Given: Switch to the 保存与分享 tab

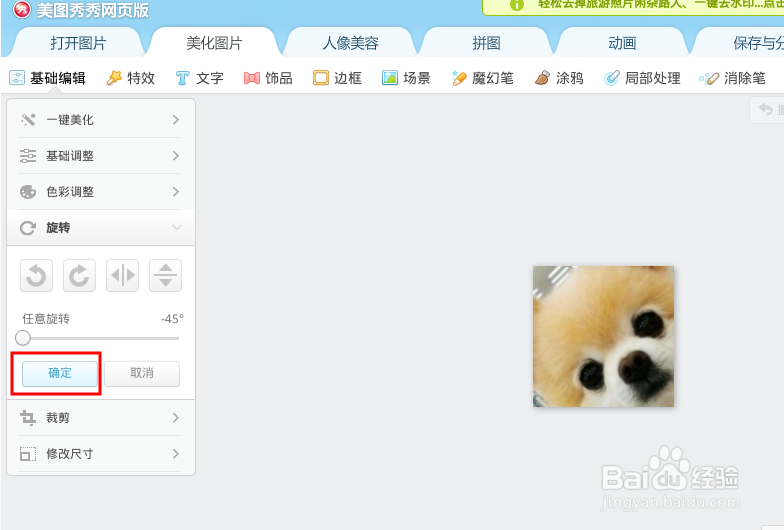Looking at the screenshot, I should [740, 43].
